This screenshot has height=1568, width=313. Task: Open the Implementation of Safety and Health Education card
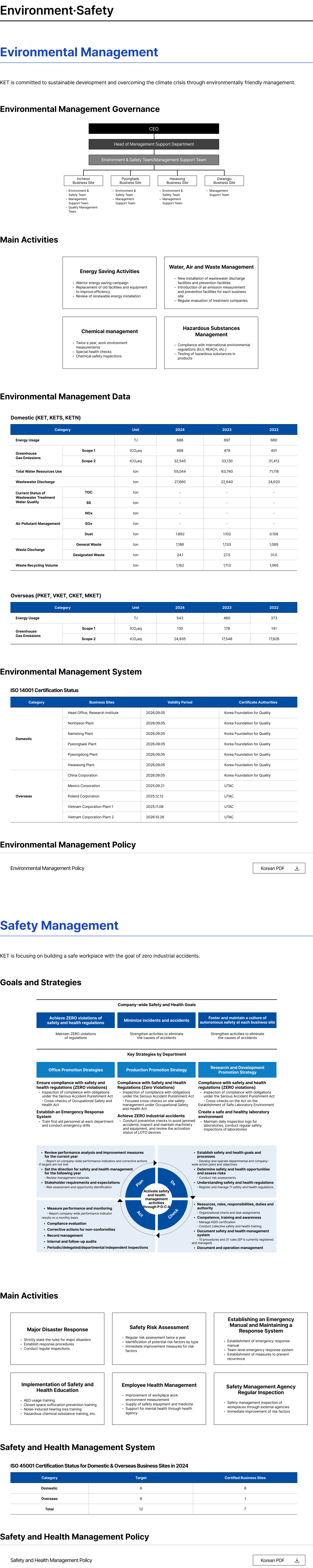coord(57,1398)
